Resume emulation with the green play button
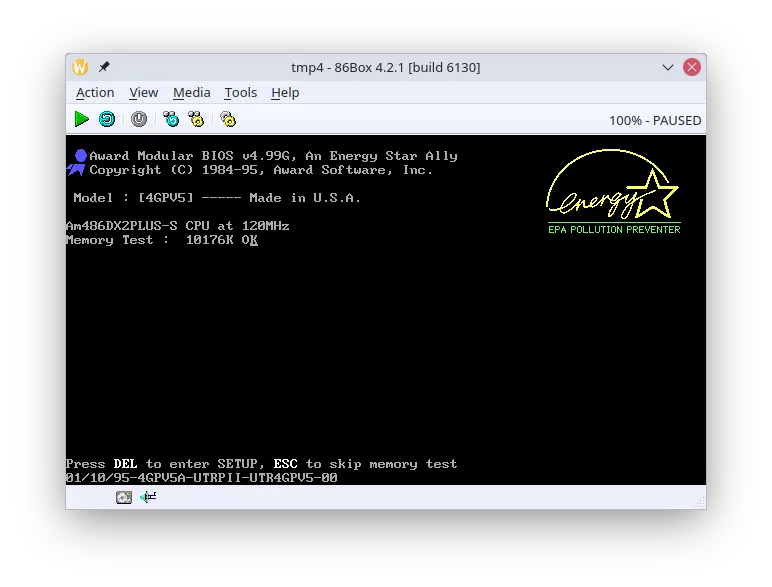 click(x=81, y=119)
